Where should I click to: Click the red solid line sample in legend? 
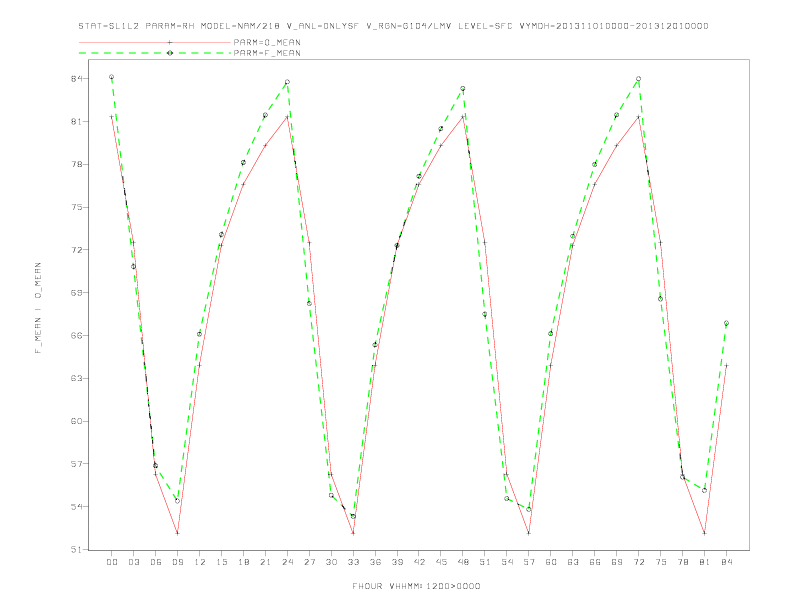coord(155,42)
